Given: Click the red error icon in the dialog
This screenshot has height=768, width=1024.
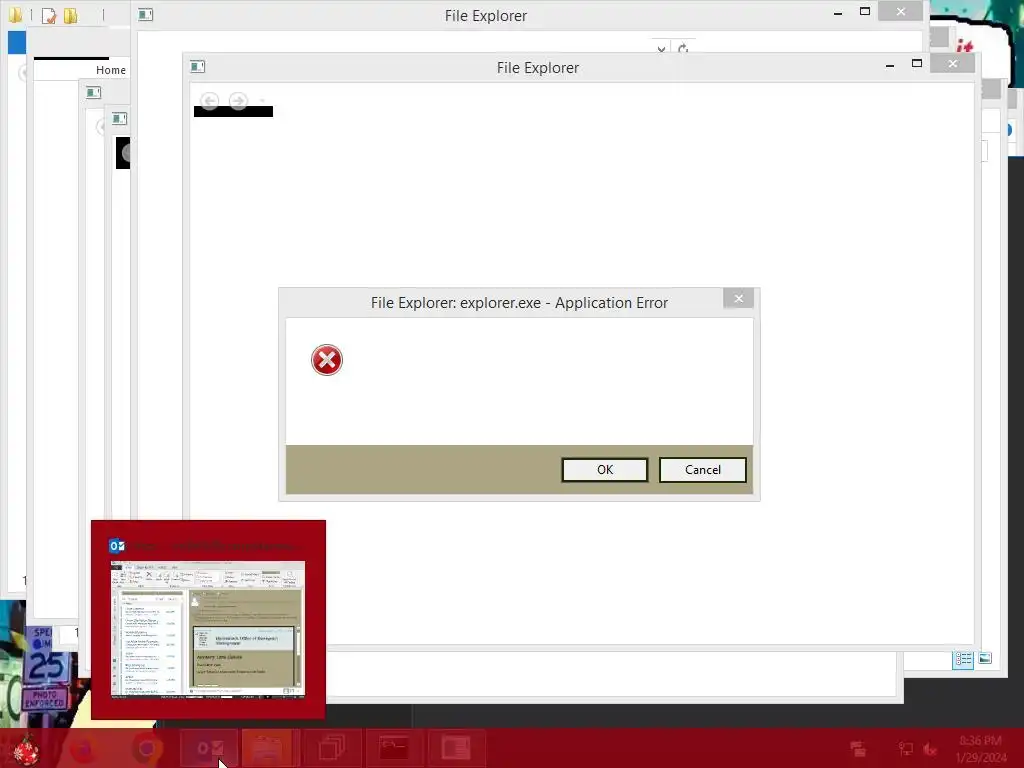Looking at the screenshot, I should click(327, 360).
